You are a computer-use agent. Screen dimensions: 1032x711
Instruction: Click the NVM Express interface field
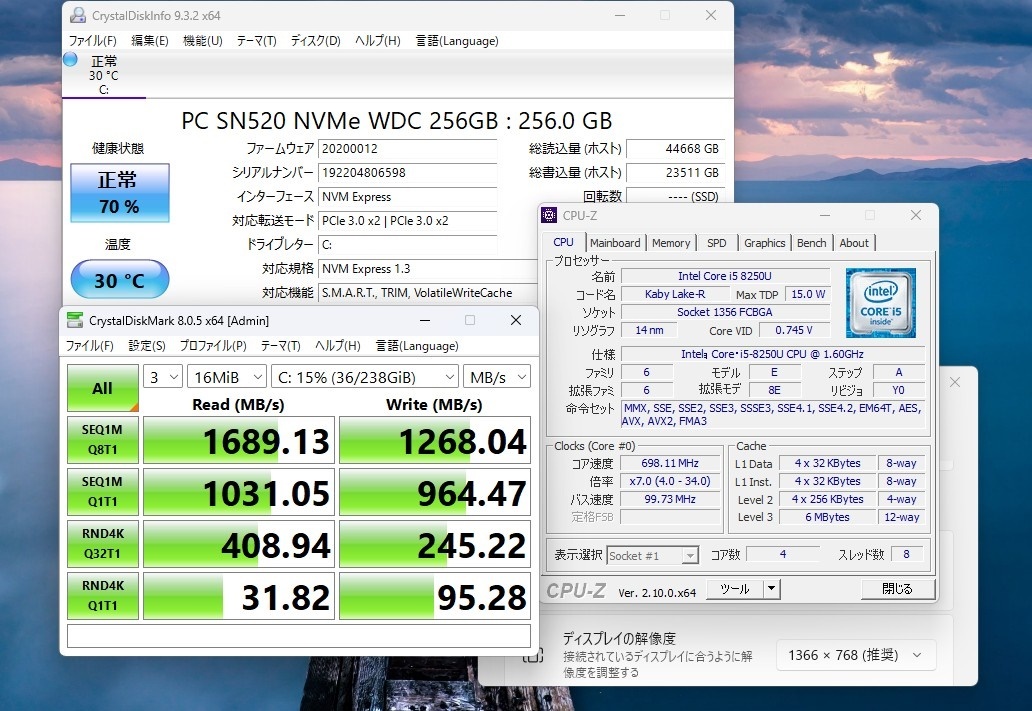pos(407,197)
